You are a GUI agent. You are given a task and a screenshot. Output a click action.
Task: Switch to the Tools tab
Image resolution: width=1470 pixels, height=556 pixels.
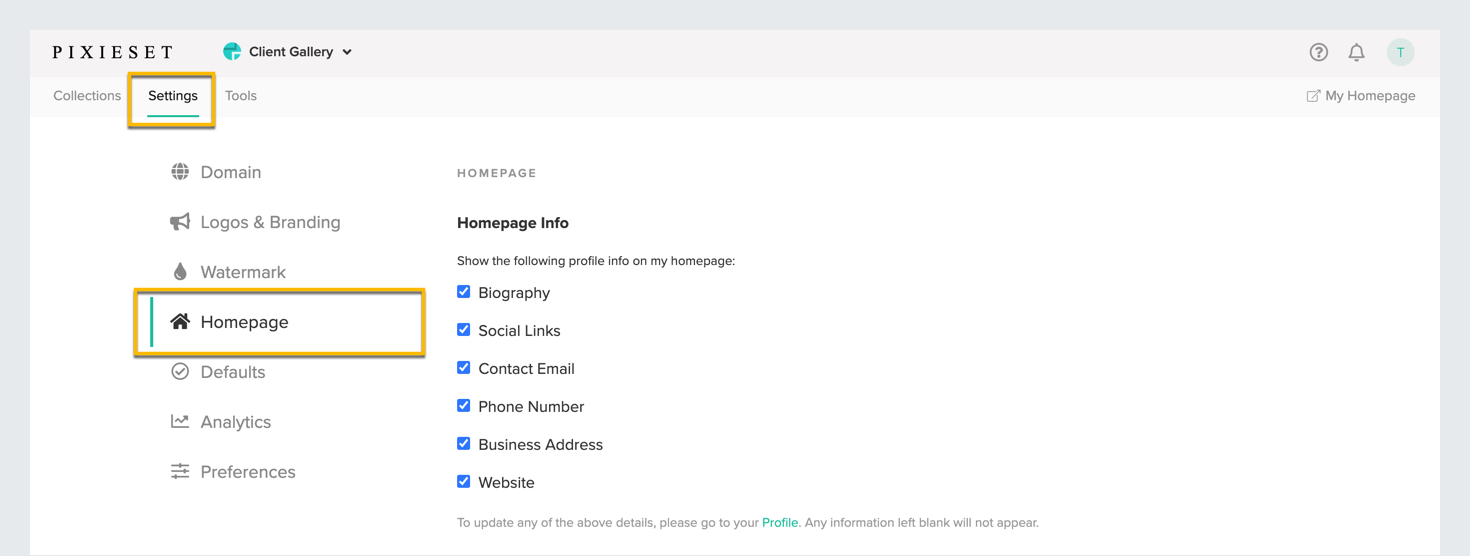pyautogui.click(x=241, y=96)
